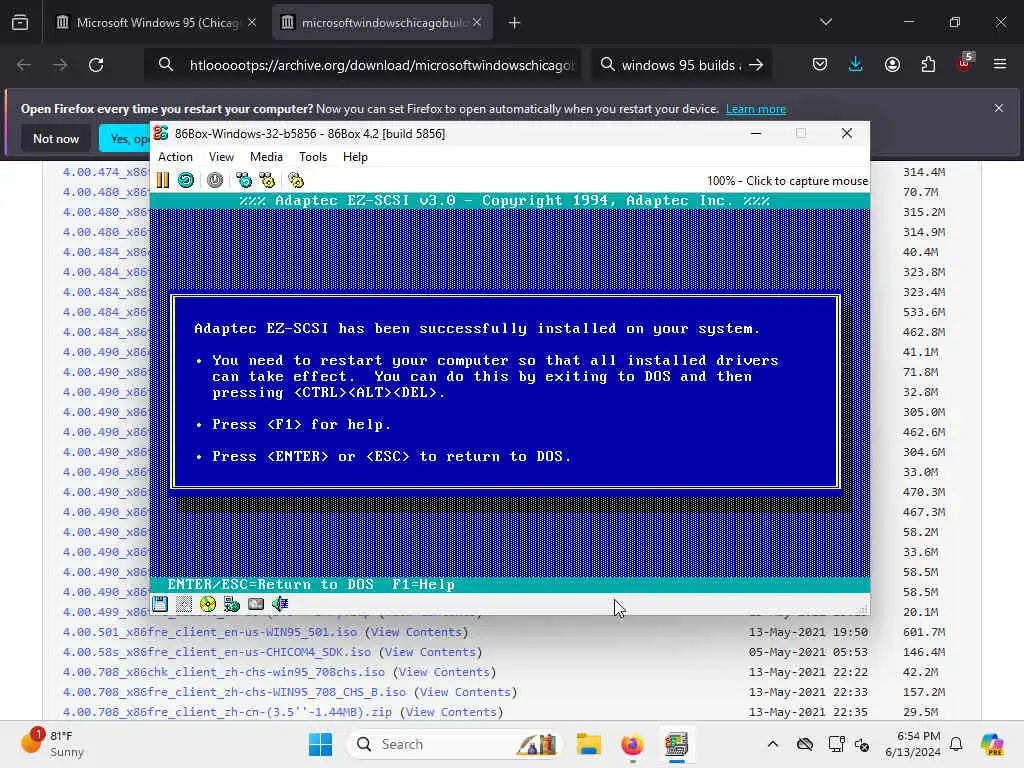The image size is (1024, 768).
Task: View Contents of win95_708chs.iso
Action: tap(444, 672)
